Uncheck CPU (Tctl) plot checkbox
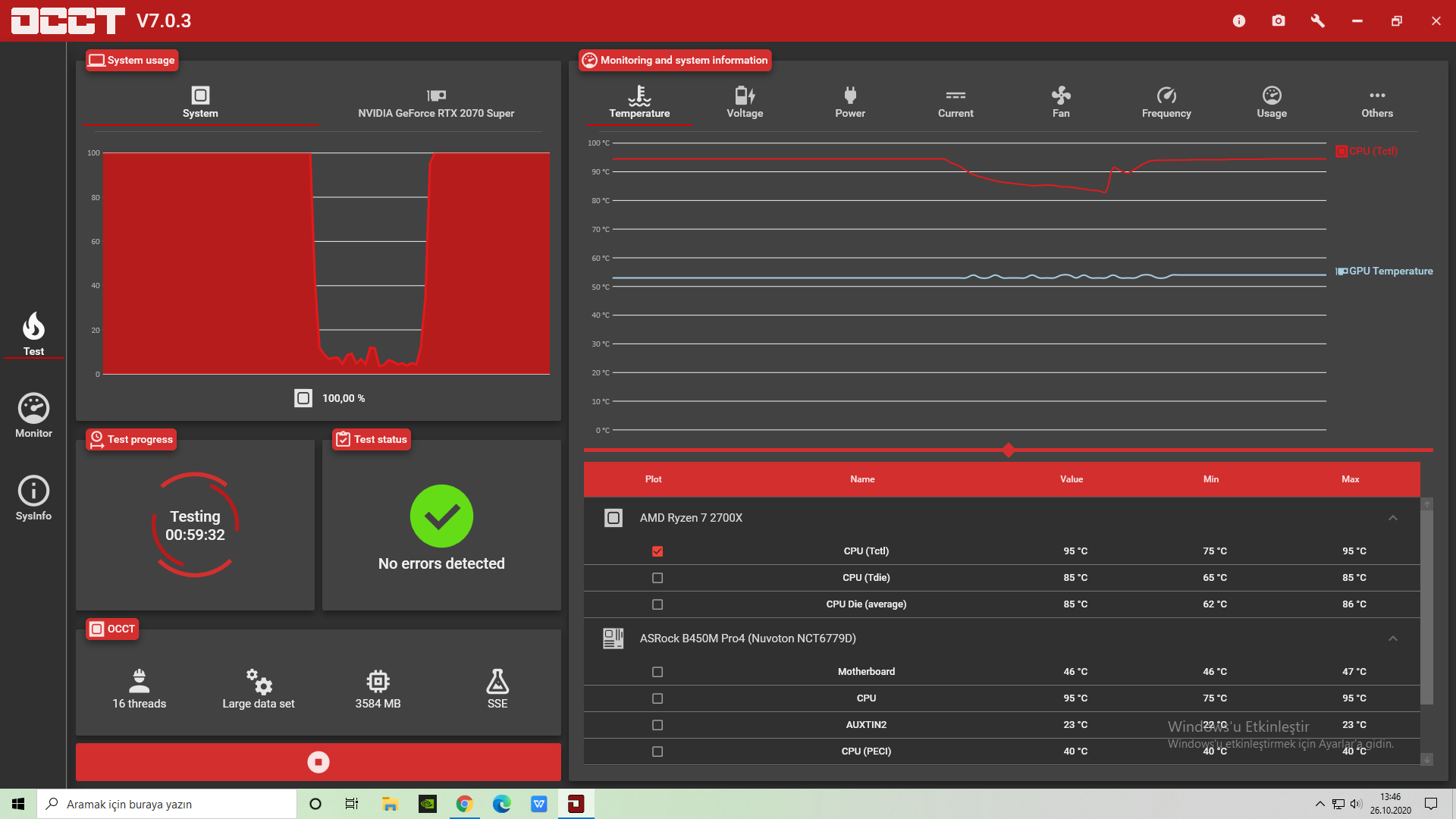 657,551
